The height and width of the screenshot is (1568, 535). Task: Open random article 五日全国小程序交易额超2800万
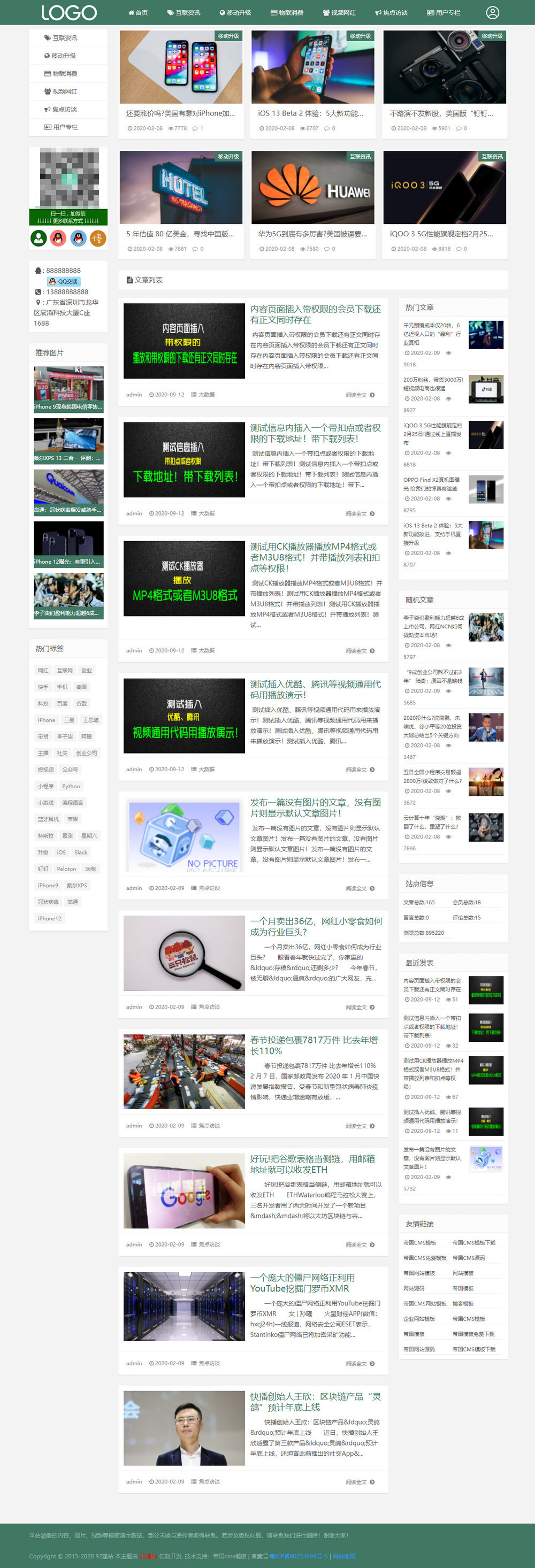tap(433, 776)
